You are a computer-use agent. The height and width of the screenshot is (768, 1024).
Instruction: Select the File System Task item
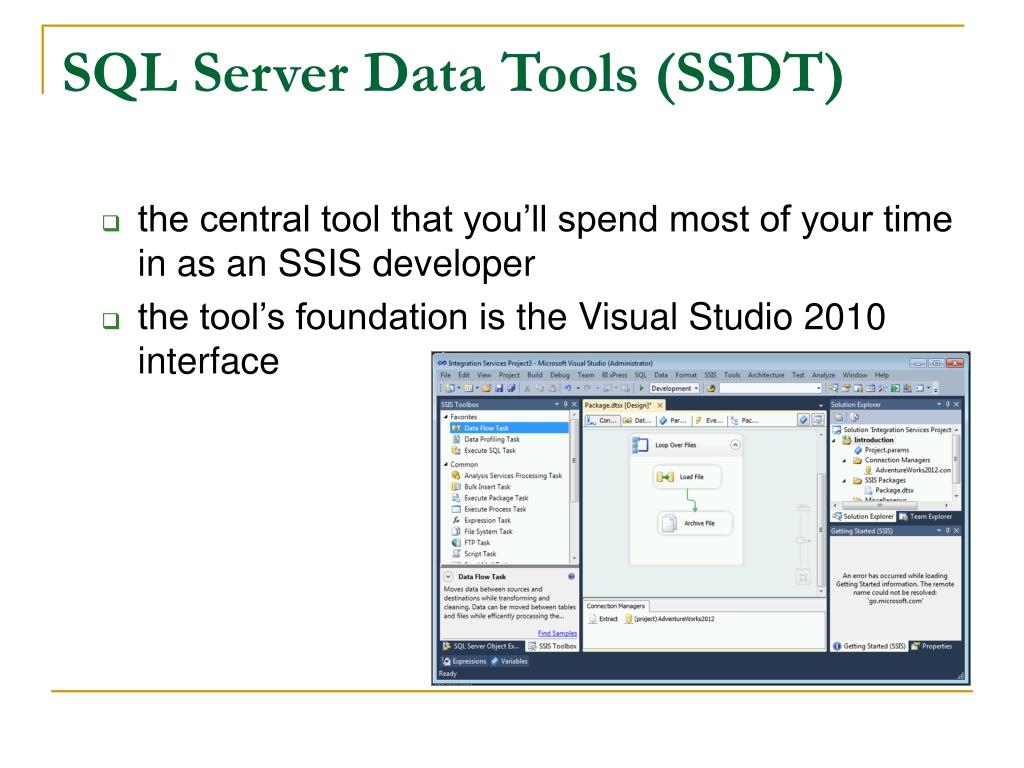(x=481, y=531)
